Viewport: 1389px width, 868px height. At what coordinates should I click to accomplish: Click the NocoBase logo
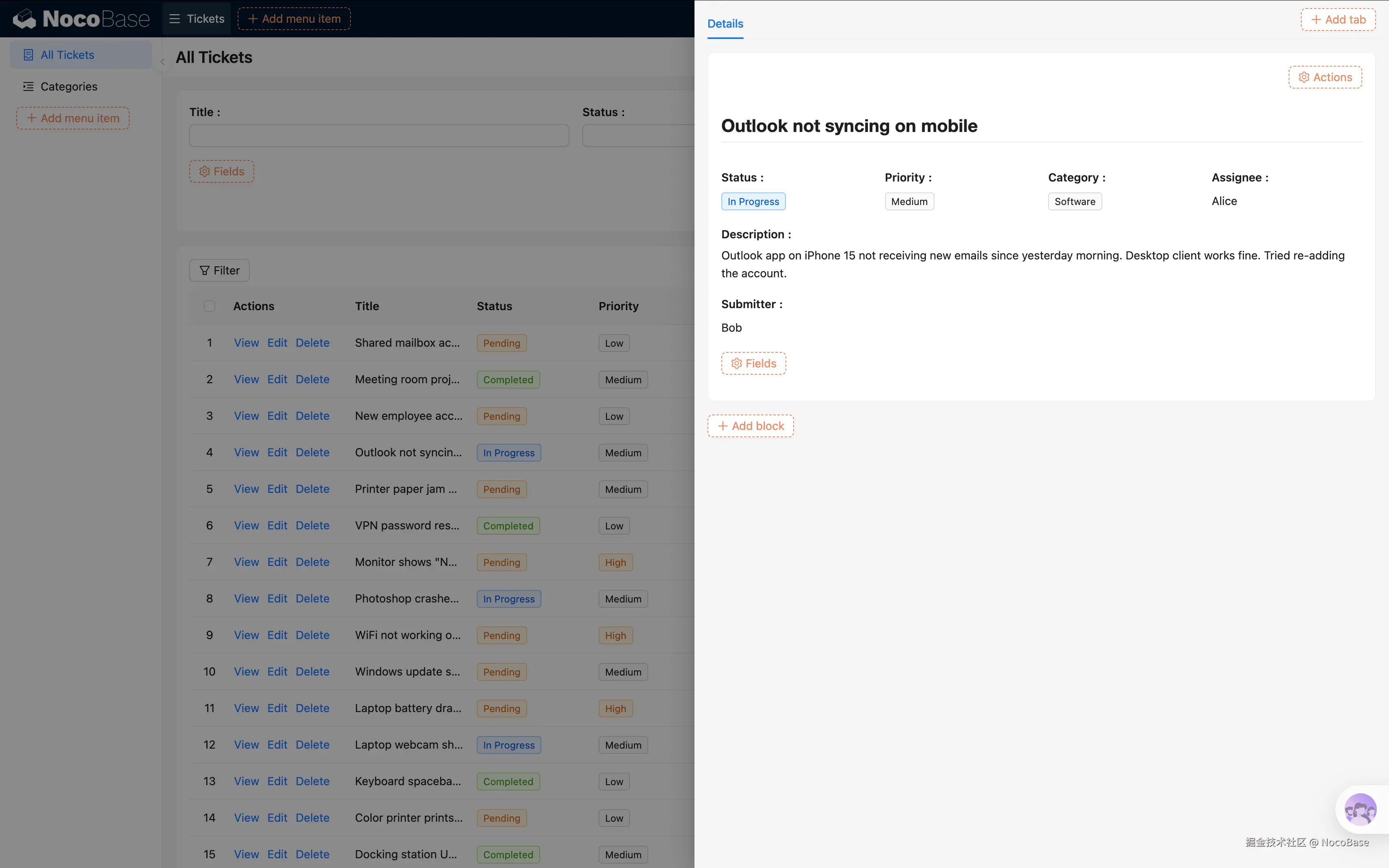click(81, 19)
